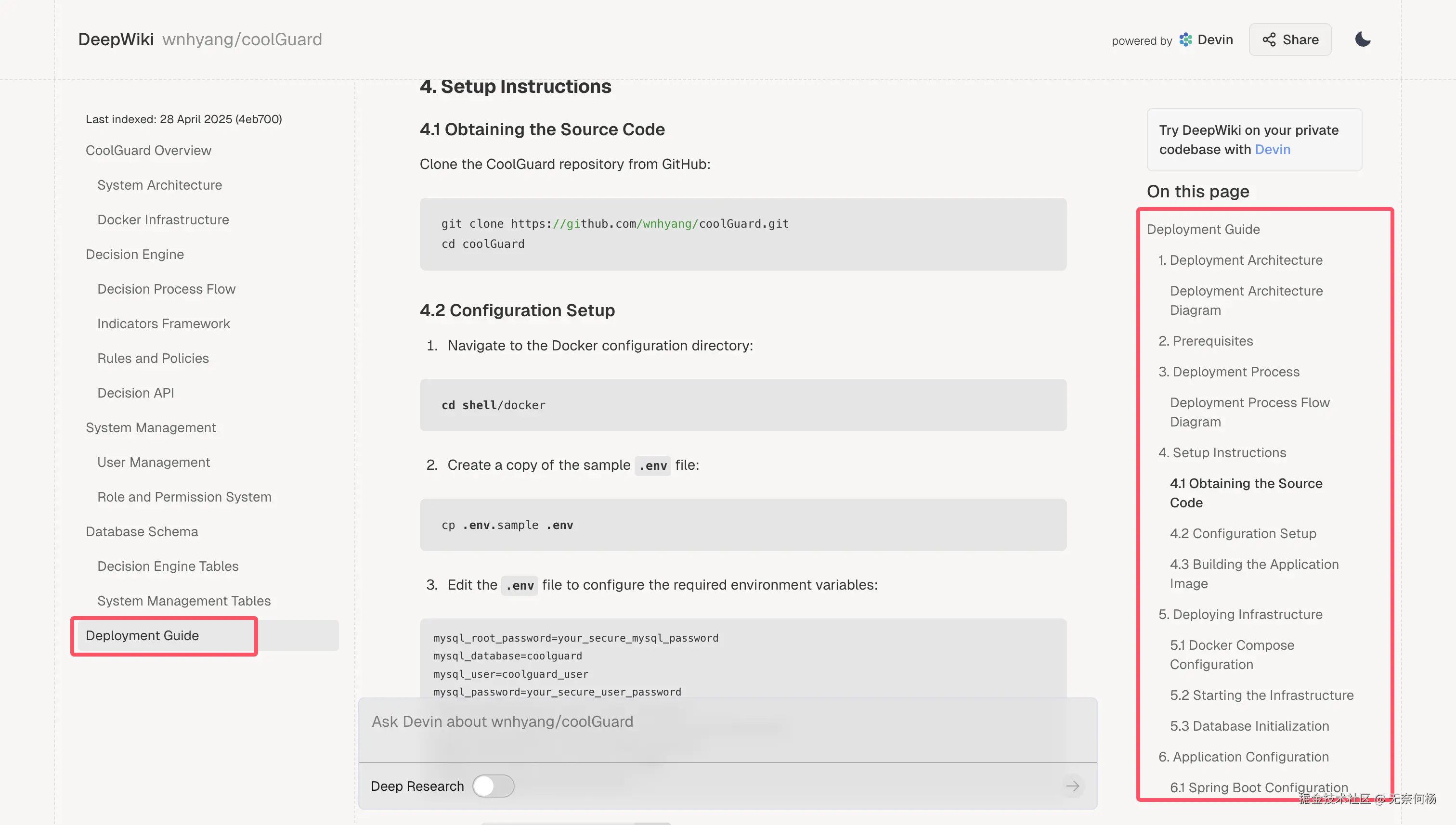1456x825 pixels.
Task: Enable the Deep Research toggle
Action: click(493, 786)
